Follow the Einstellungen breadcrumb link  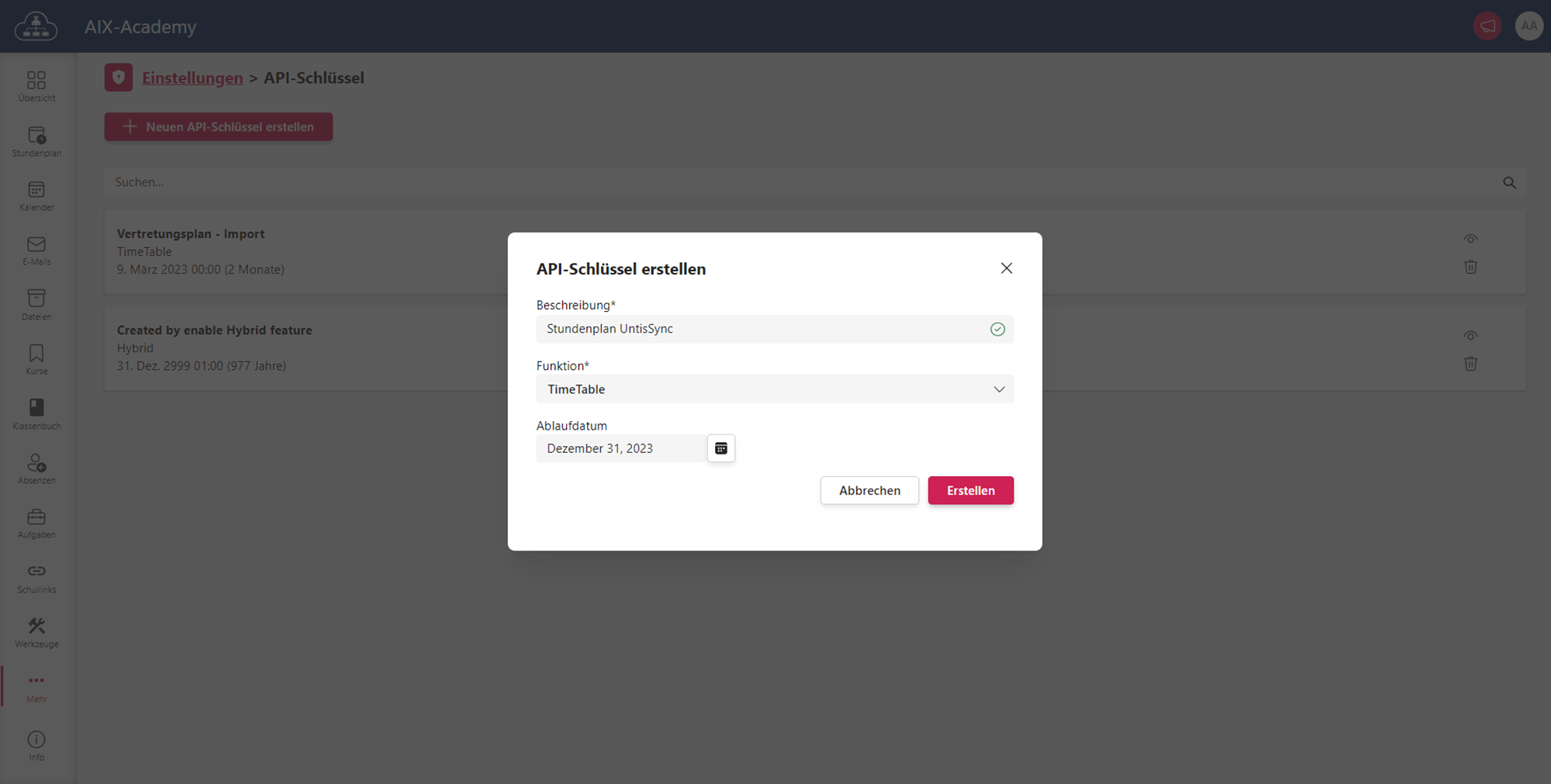(x=192, y=78)
